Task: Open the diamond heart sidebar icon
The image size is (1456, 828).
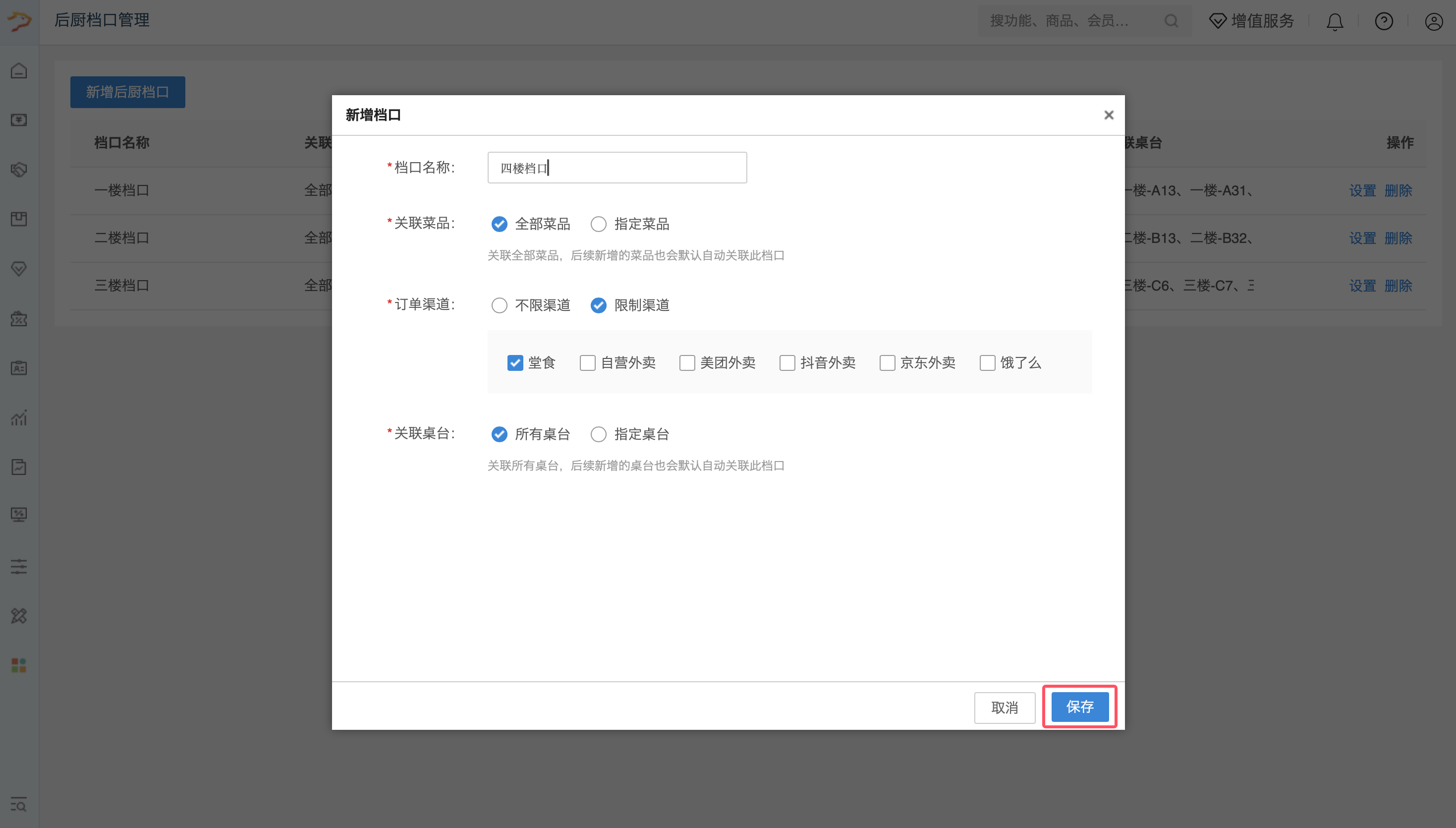Action: coord(19,268)
